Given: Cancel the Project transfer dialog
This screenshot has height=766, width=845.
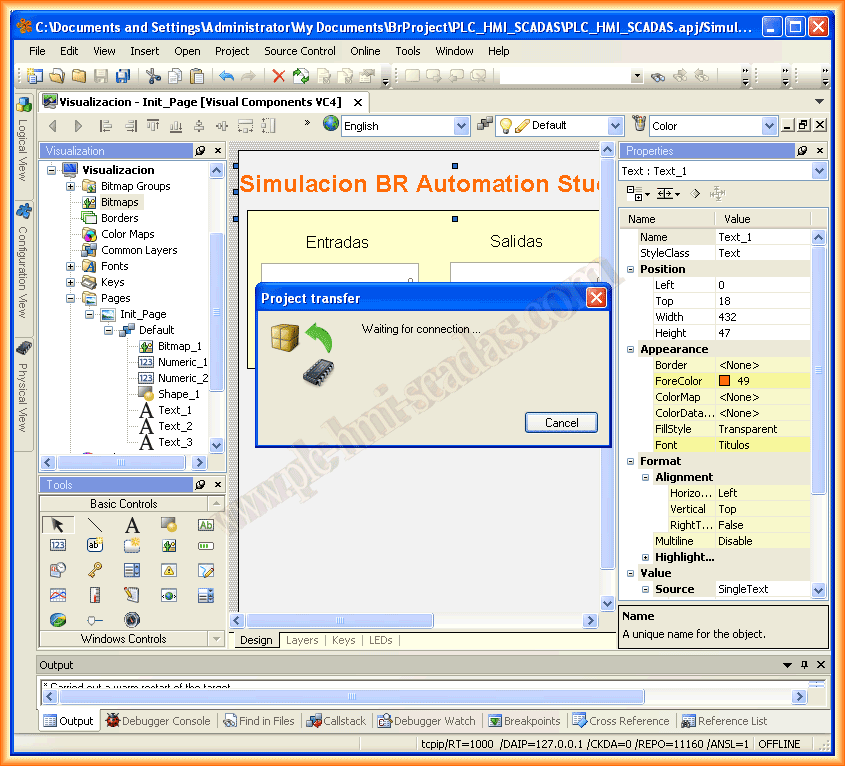Looking at the screenshot, I should [x=561, y=423].
